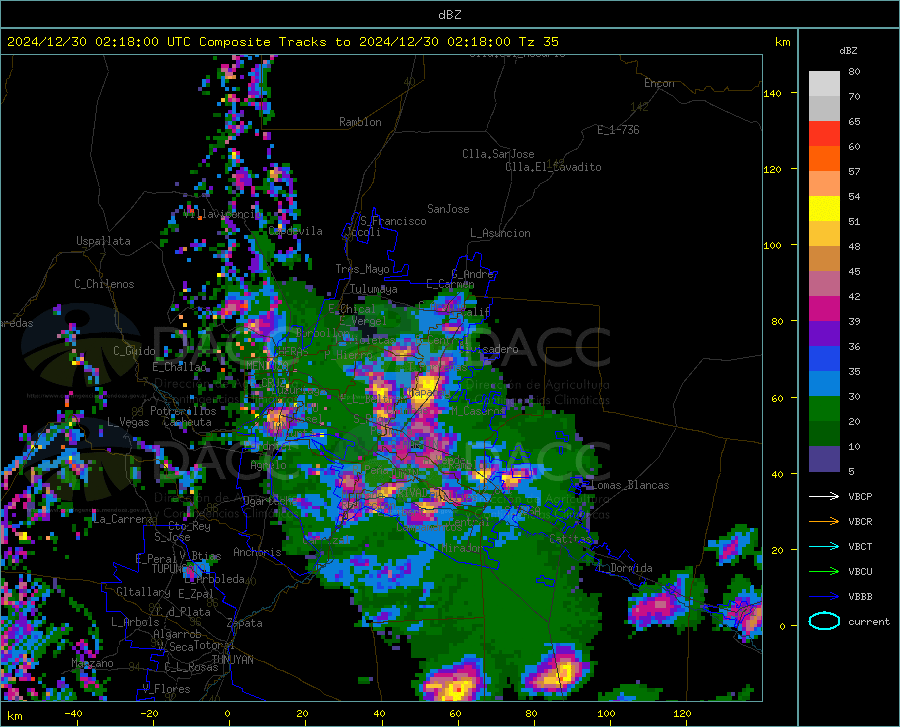
Task: Click the 65 dBZ red color swatch
Action: click(x=824, y=134)
